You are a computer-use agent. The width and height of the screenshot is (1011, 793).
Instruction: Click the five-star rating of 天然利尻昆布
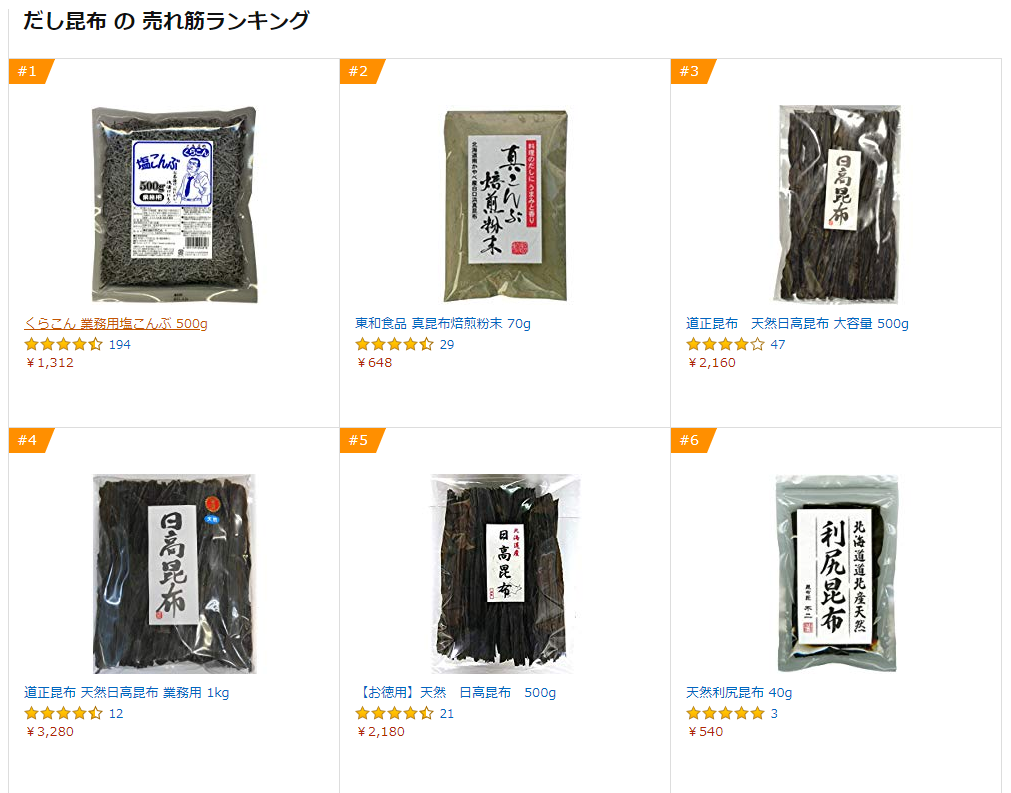click(x=725, y=713)
